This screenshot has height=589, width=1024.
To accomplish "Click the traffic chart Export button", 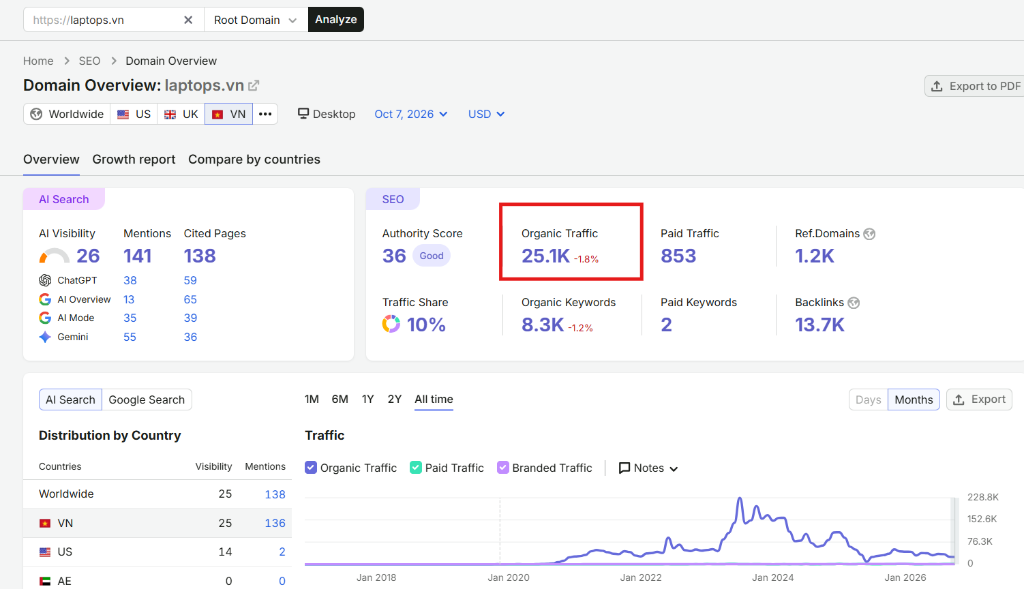I will [979, 400].
